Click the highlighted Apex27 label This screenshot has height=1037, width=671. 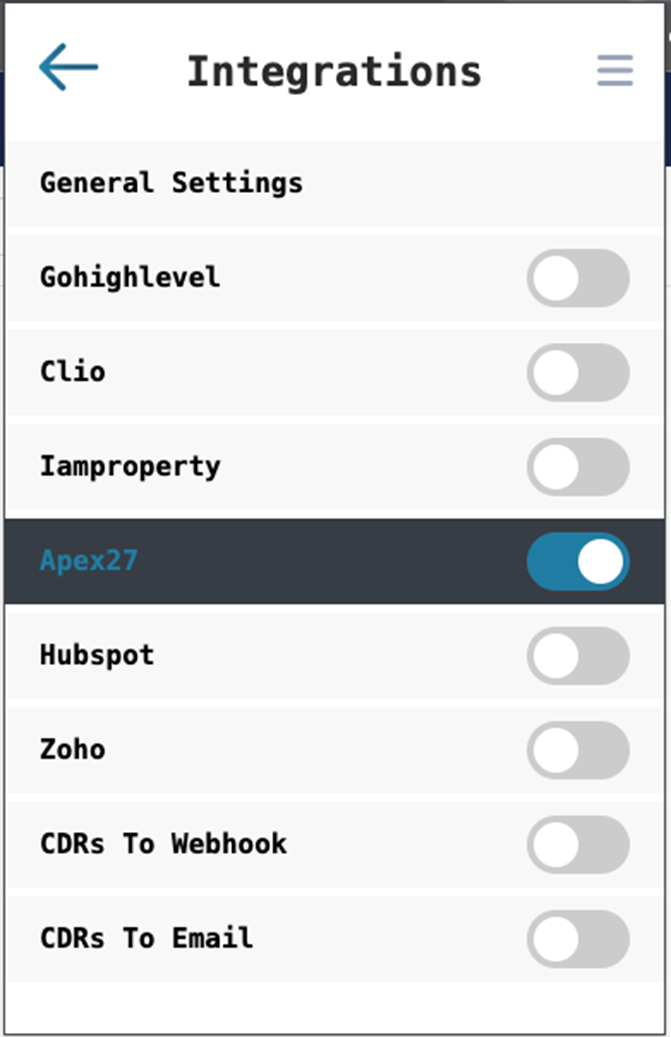89,560
